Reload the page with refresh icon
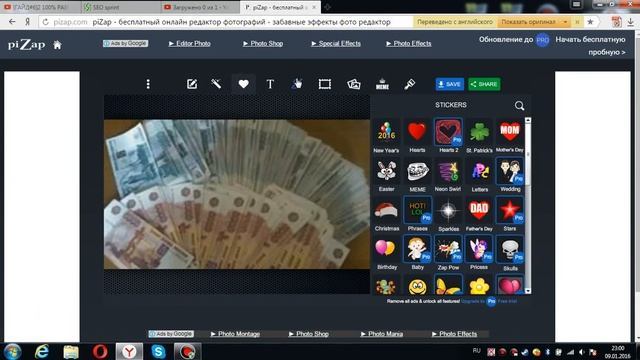Image resolution: width=640 pixels, height=360 pixels. click(x=45, y=22)
